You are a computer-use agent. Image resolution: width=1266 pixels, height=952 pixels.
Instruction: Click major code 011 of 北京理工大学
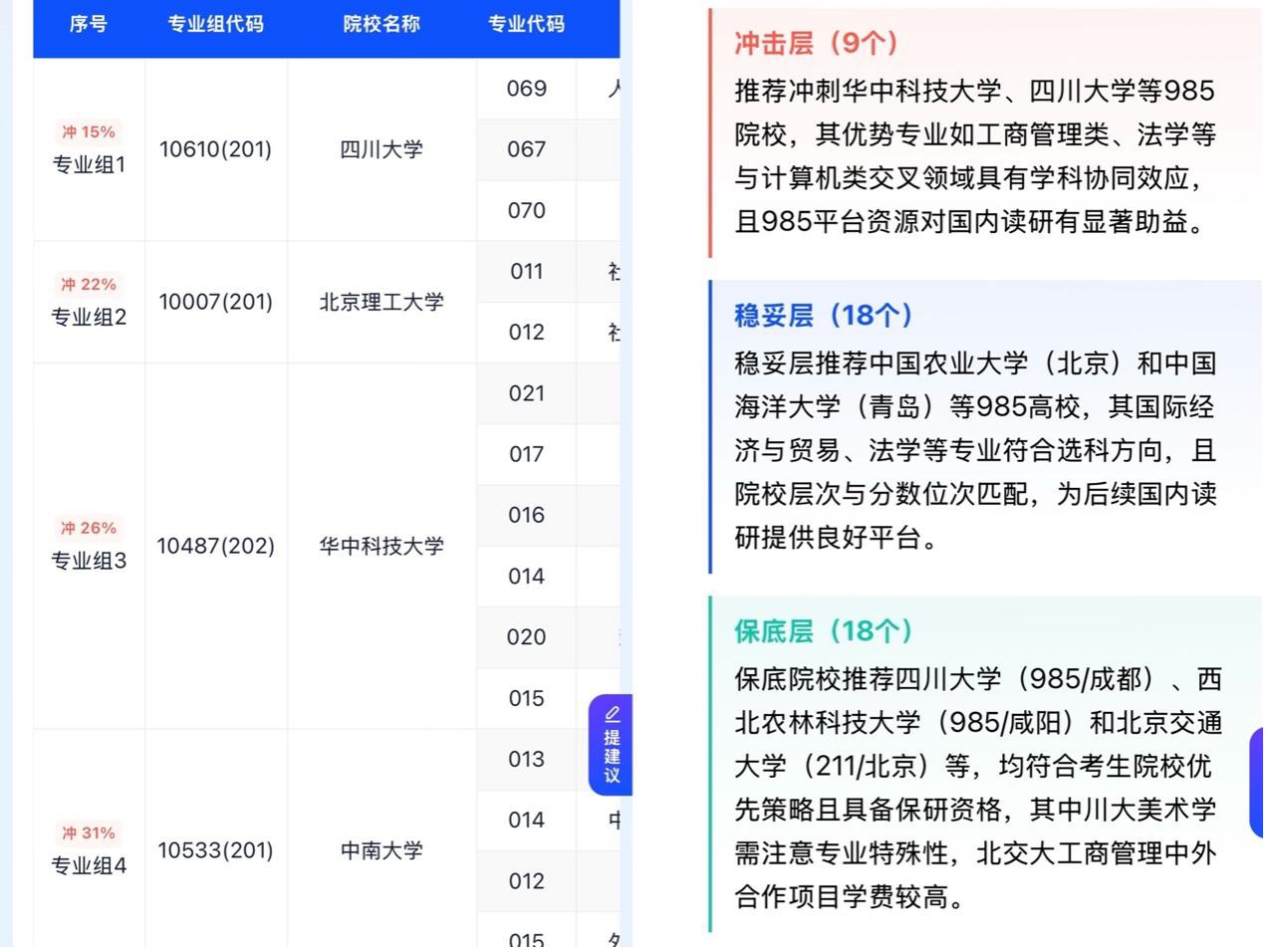[526, 271]
